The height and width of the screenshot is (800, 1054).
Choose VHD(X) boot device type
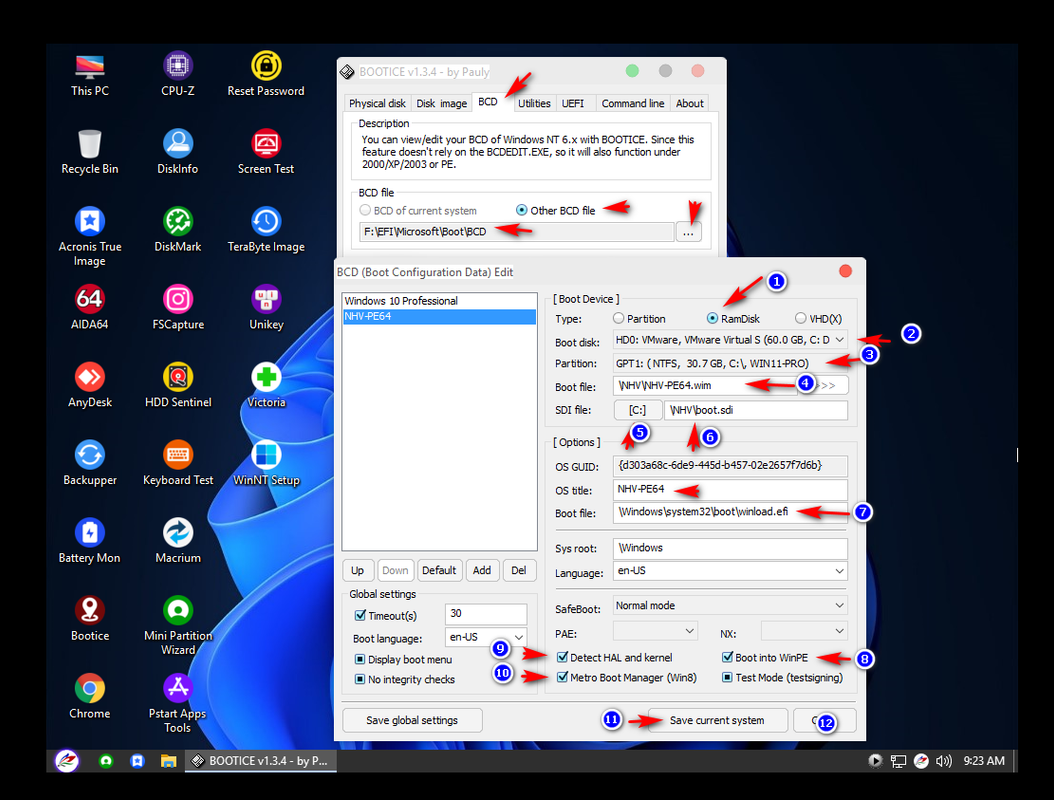pyautogui.click(x=800, y=319)
